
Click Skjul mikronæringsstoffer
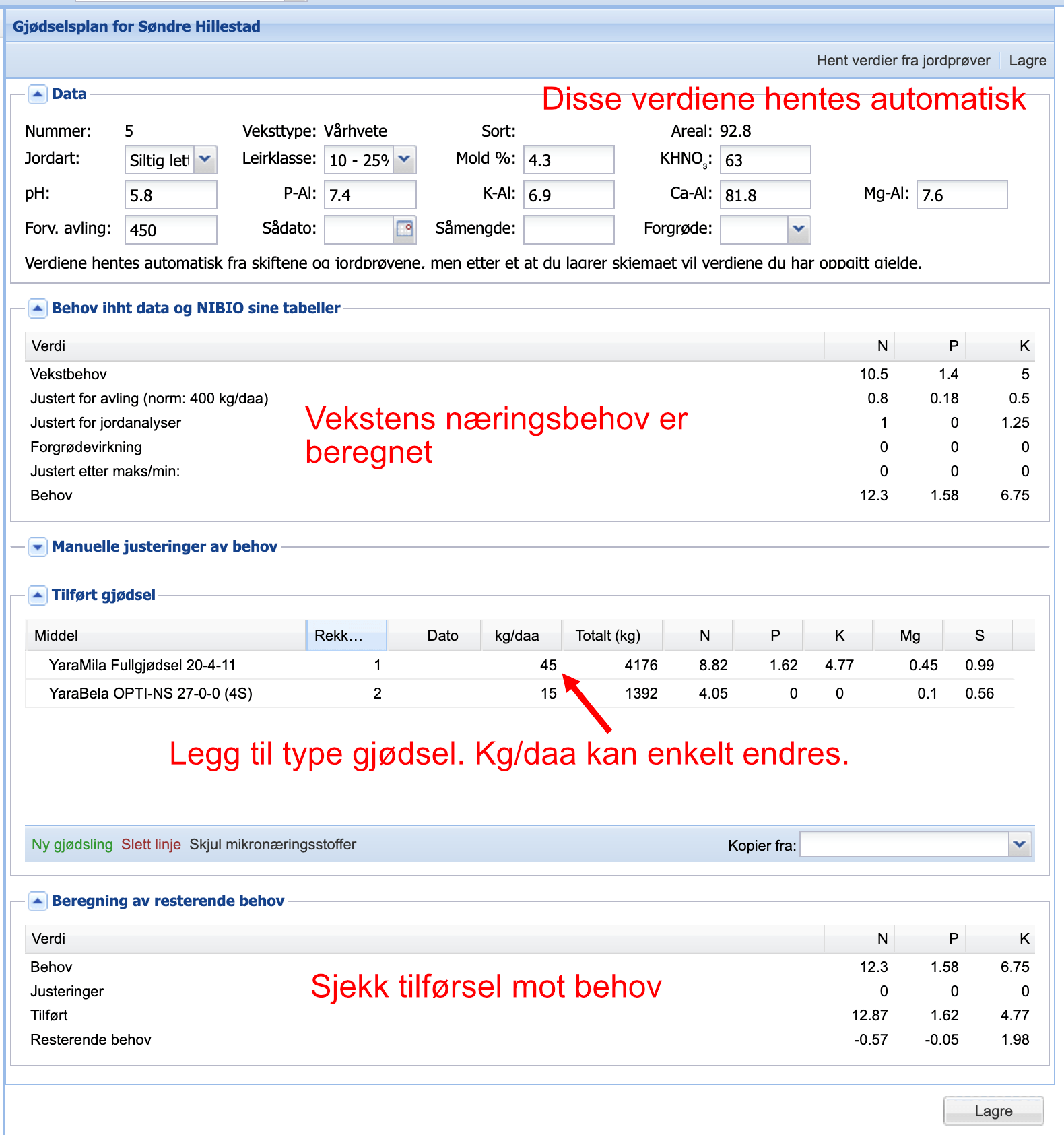coord(273,844)
